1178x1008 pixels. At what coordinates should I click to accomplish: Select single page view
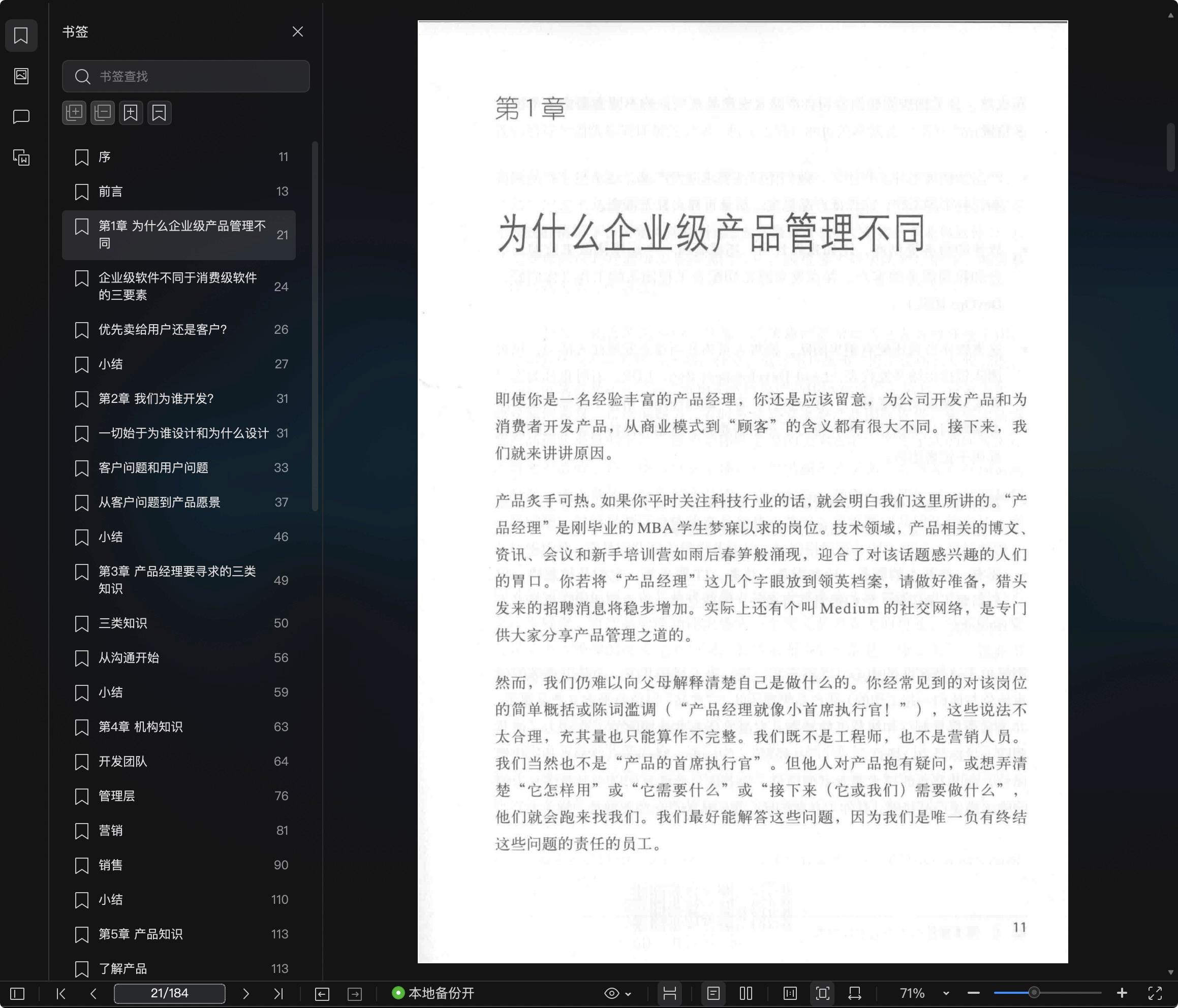[714, 993]
